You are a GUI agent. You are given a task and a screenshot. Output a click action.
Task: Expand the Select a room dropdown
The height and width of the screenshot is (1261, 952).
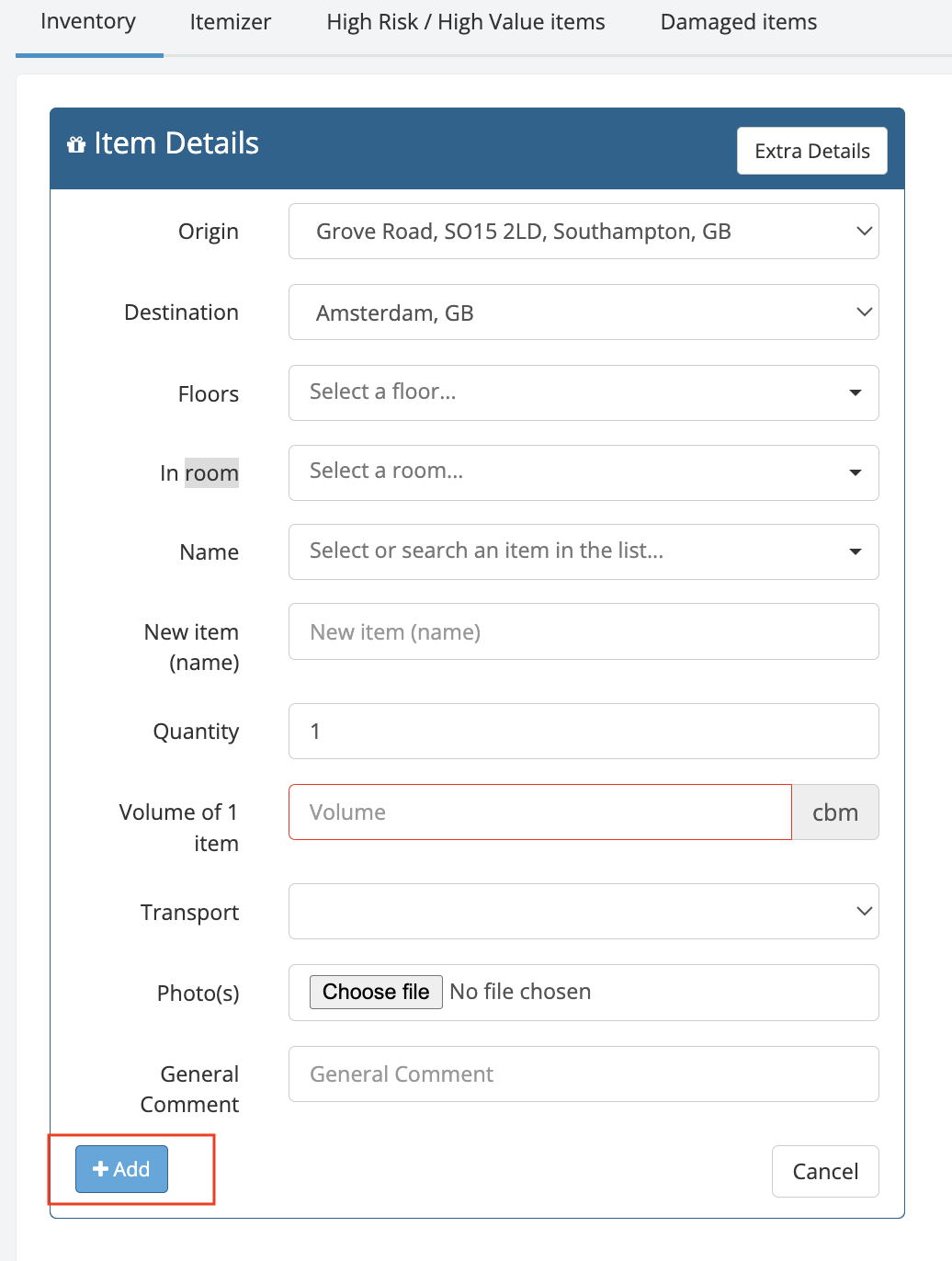[x=584, y=473]
